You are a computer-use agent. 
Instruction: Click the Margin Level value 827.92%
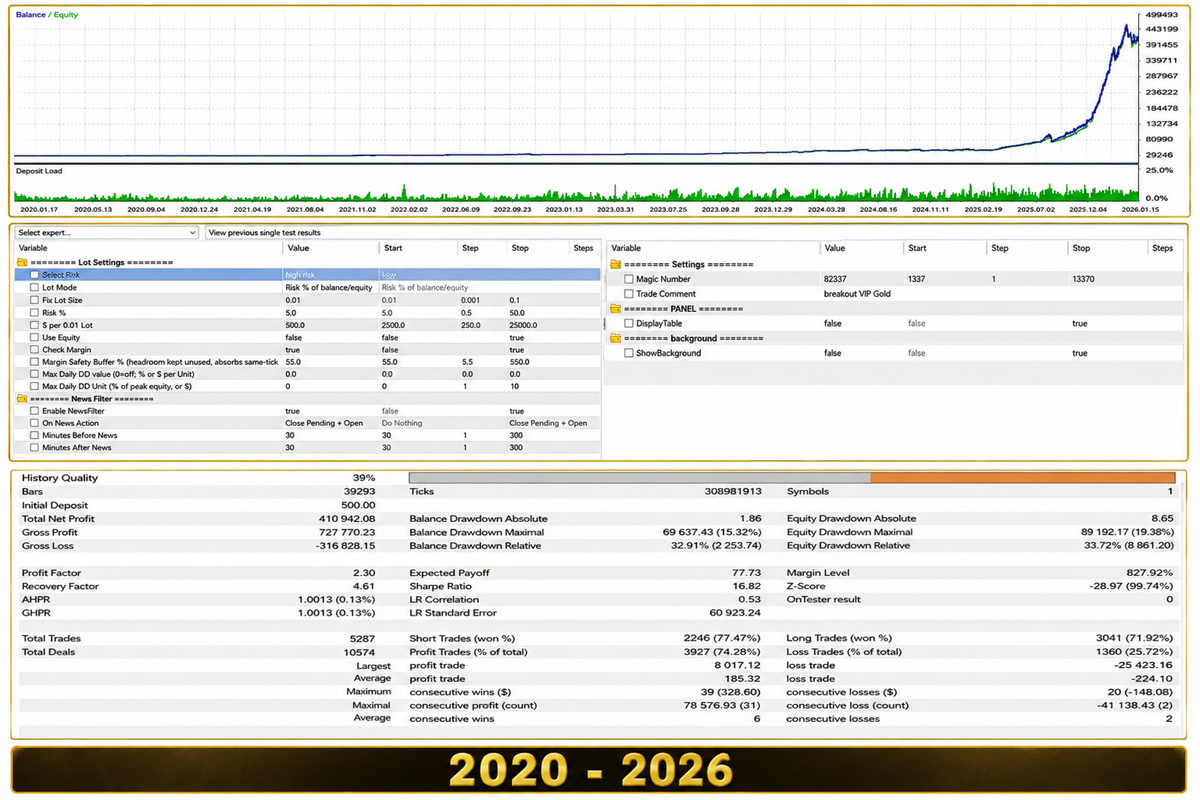pyautogui.click(x=1149, y=573)
